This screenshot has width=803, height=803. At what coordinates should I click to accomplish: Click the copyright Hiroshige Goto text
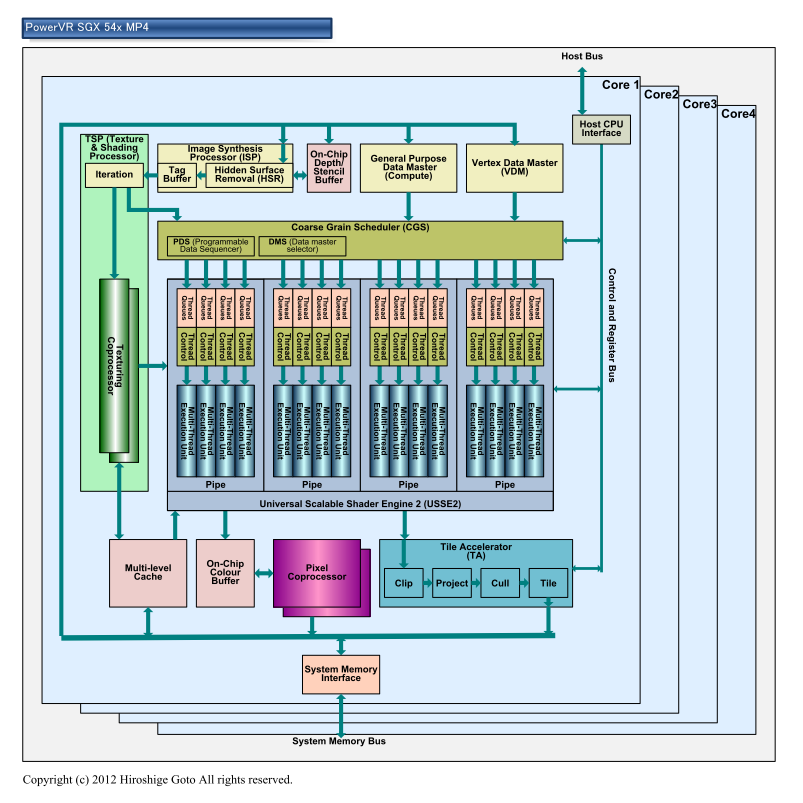[157, 780]
